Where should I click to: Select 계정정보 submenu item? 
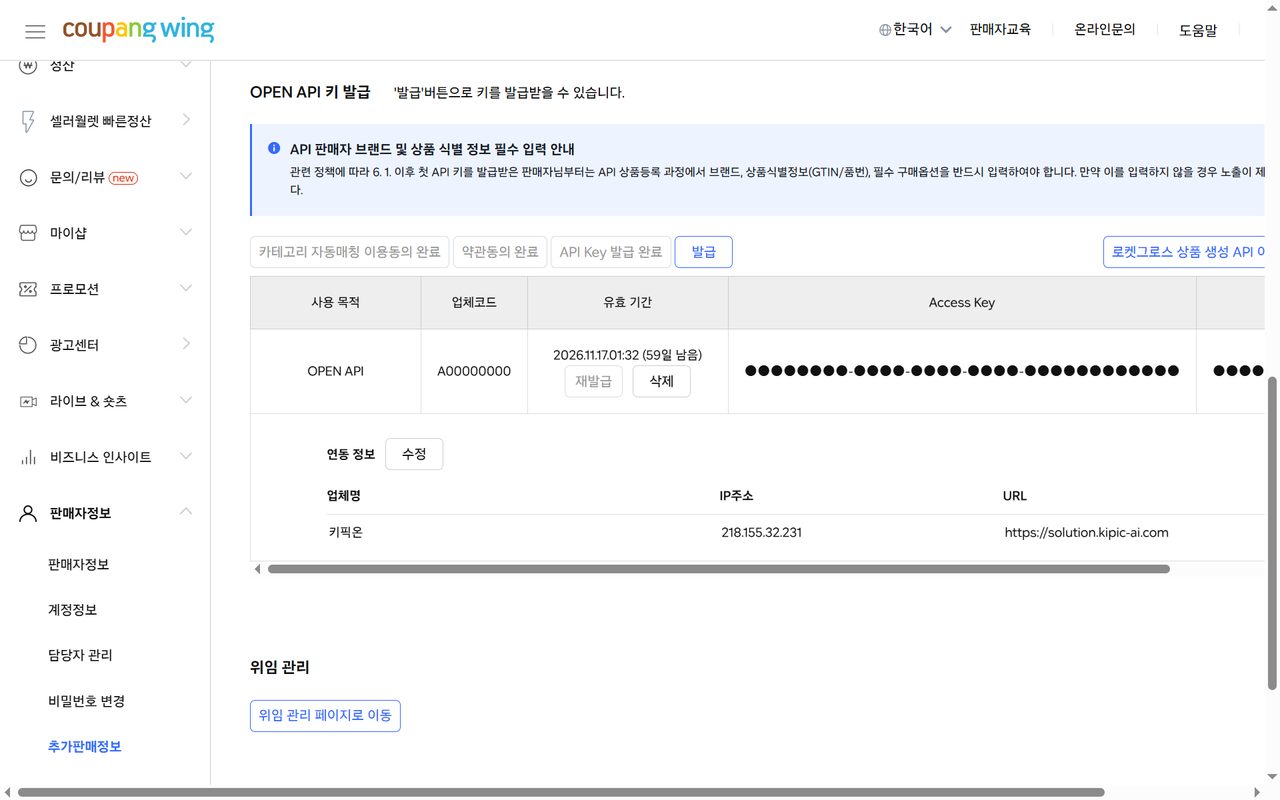(72, 610)
